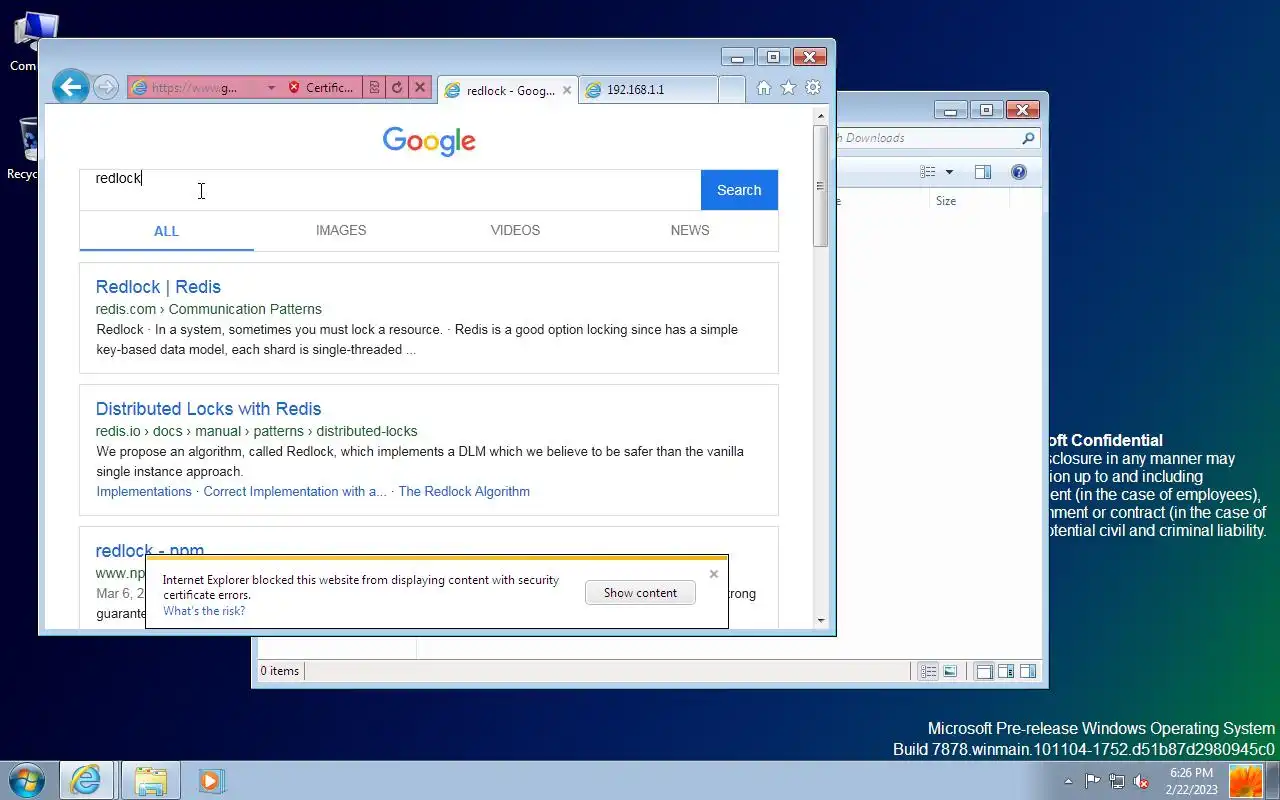Image resolution: width=1280 pixels, height=800 pixels.
Task: Click the scroll up arrow in browser
Action: (820, 116)
